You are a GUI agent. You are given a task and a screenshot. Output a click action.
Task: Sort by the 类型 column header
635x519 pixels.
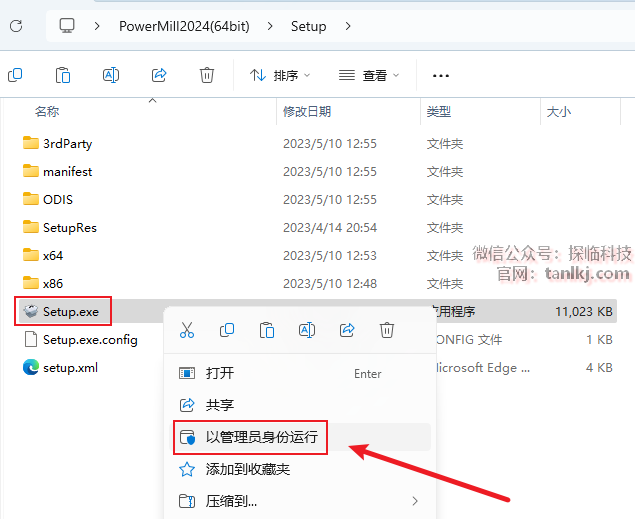point(439,111)
